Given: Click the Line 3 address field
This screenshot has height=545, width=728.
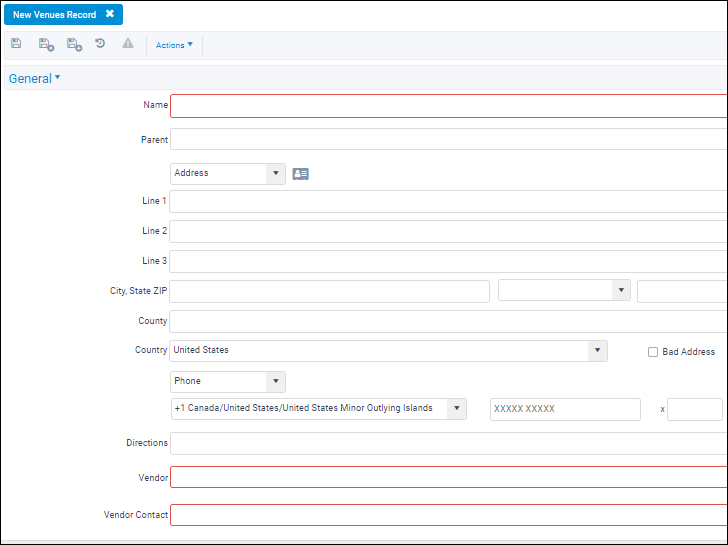Looking at the screenshot, I should click(448, 261).
